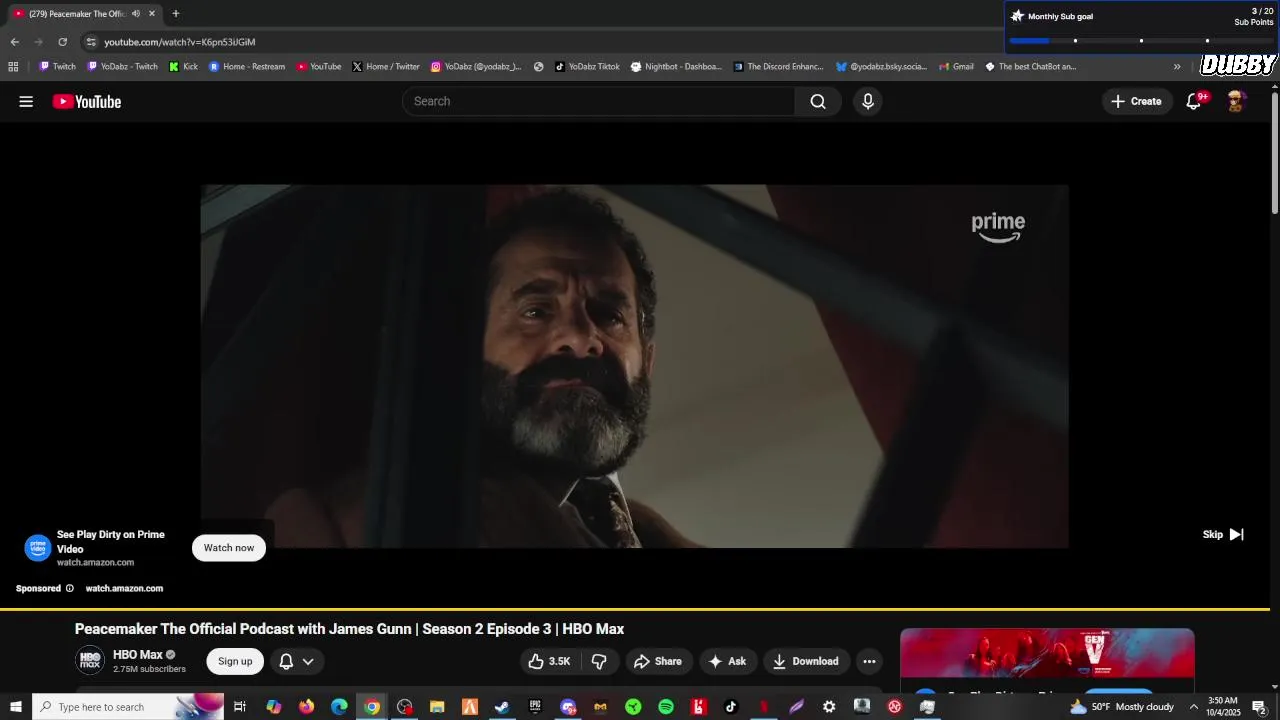
Task: Click the Chrome address bar URL
Action: point(180,42)
